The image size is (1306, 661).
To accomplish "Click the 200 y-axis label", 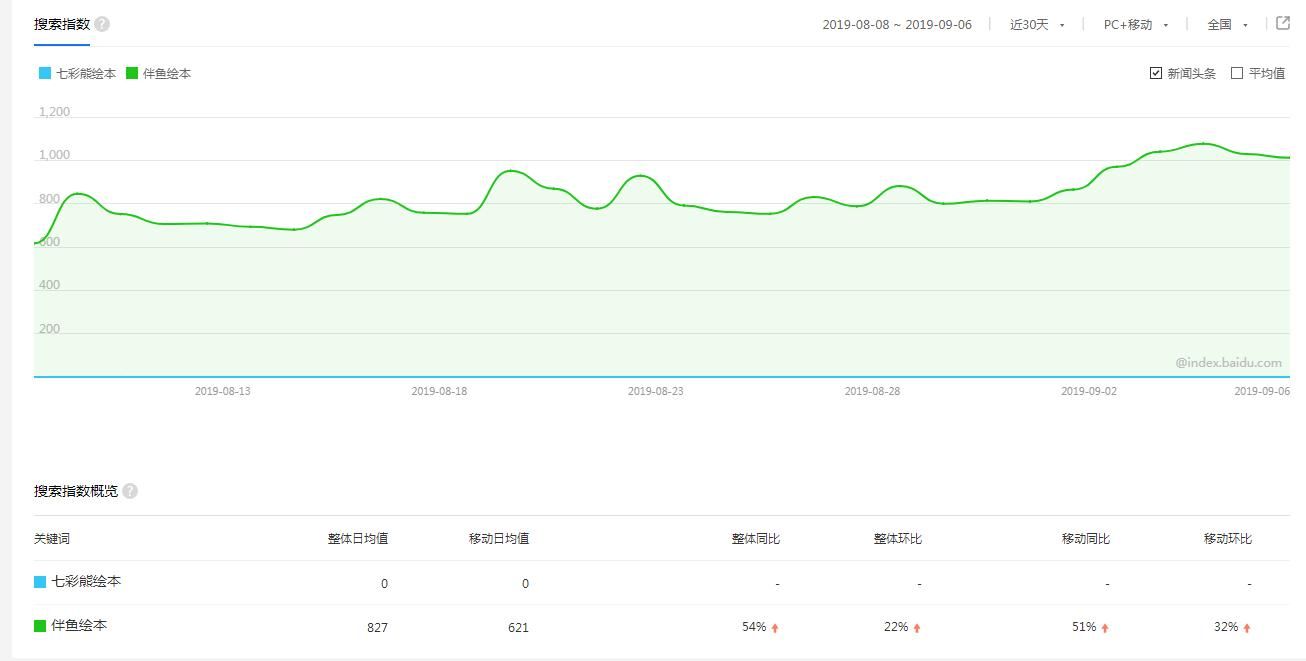I will click(x=49, y=329).
